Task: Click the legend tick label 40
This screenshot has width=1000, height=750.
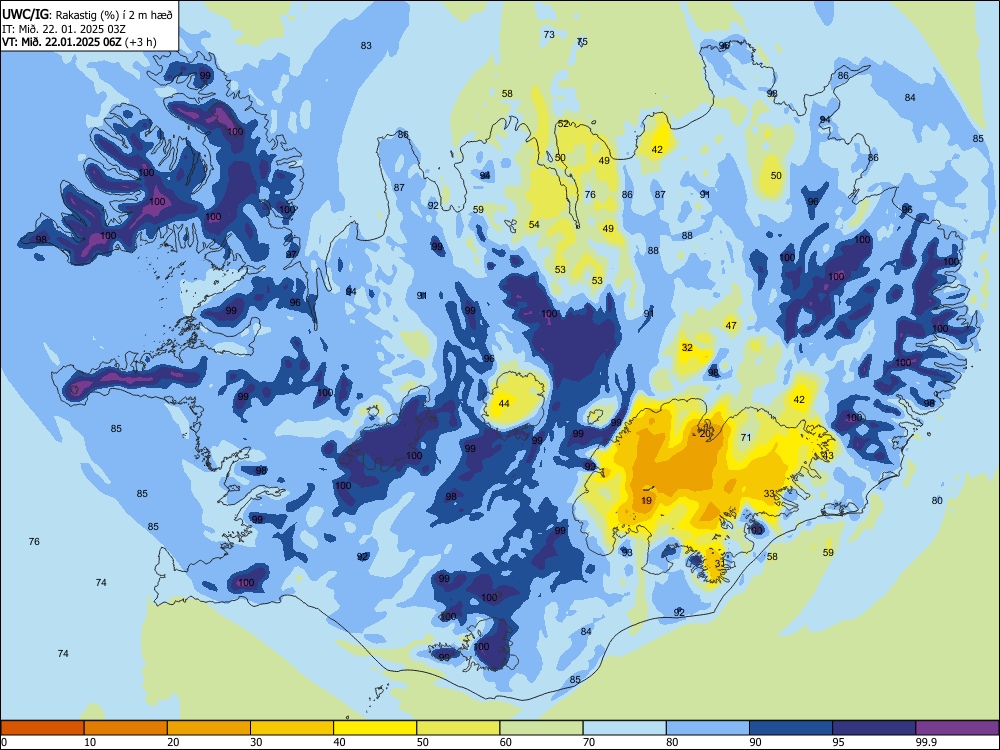Action: coord(339,742)
